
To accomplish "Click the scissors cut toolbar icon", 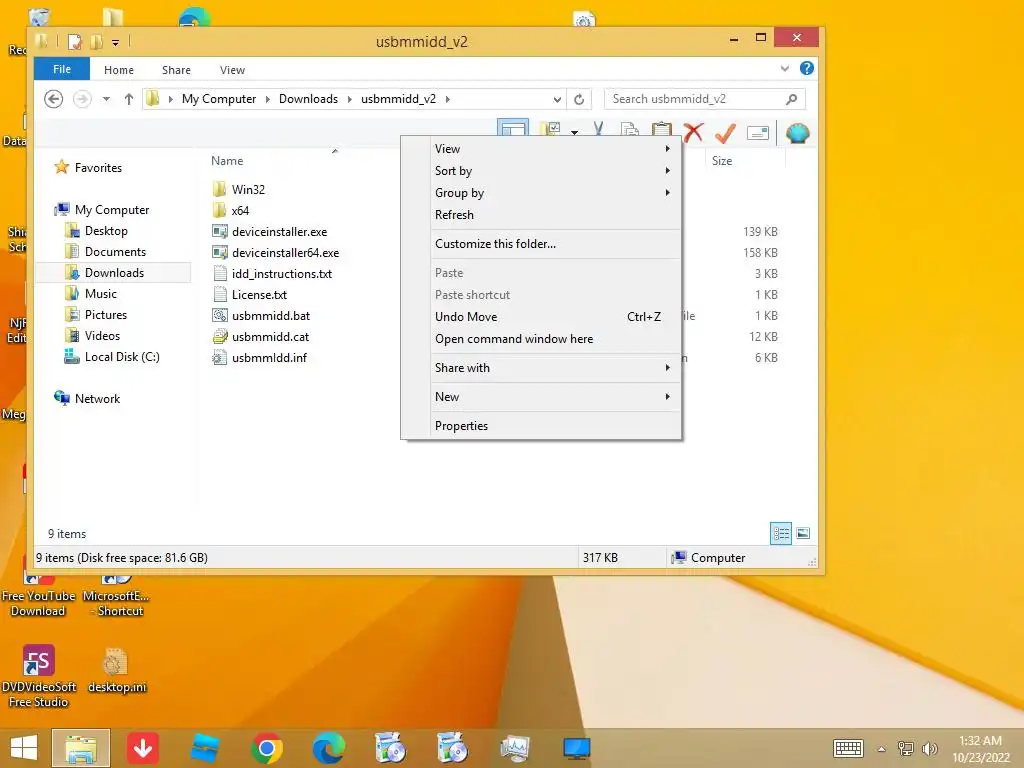I will pos(598,128).
